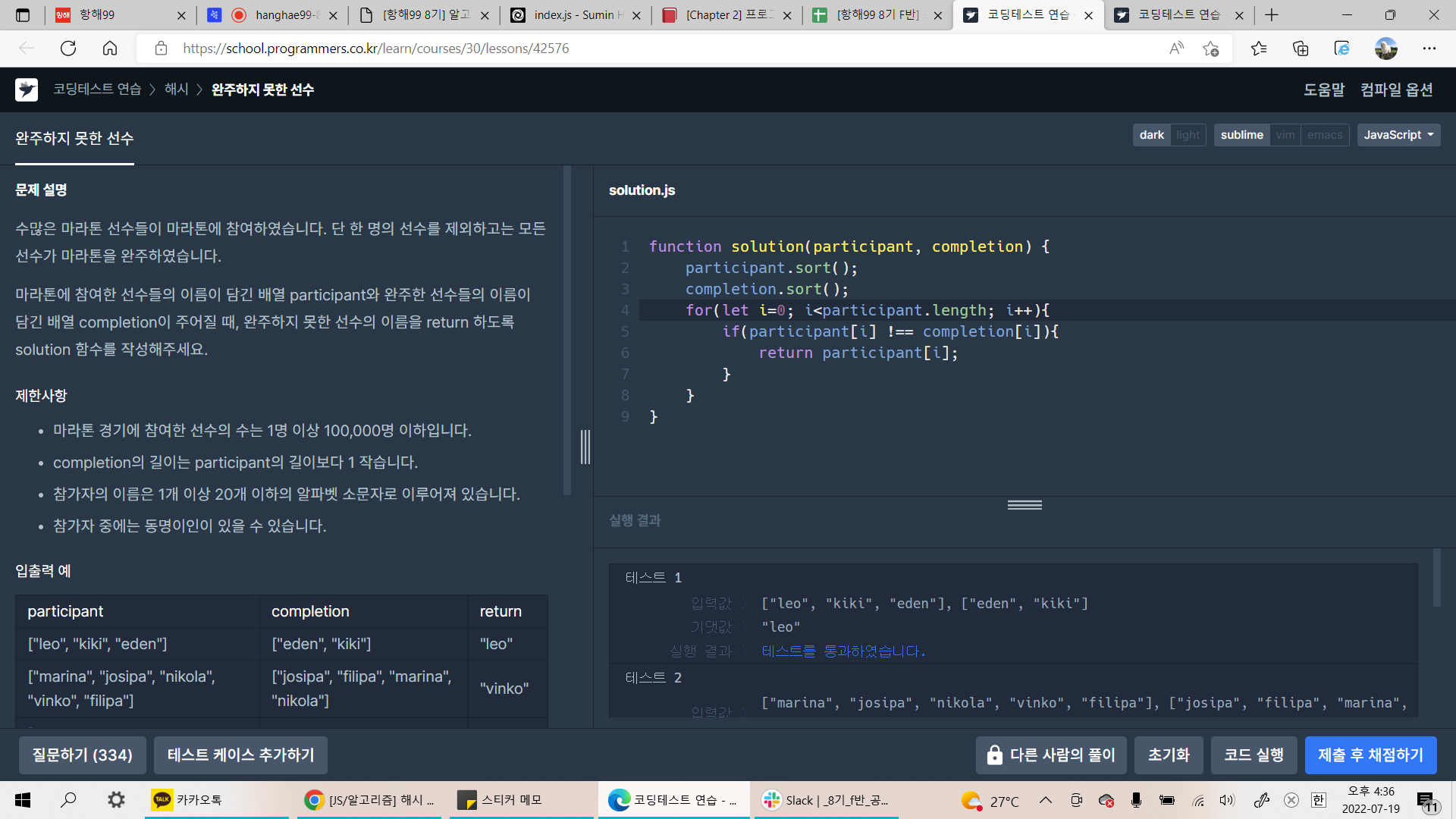Click the Programmers logo icon

point(27,89)
